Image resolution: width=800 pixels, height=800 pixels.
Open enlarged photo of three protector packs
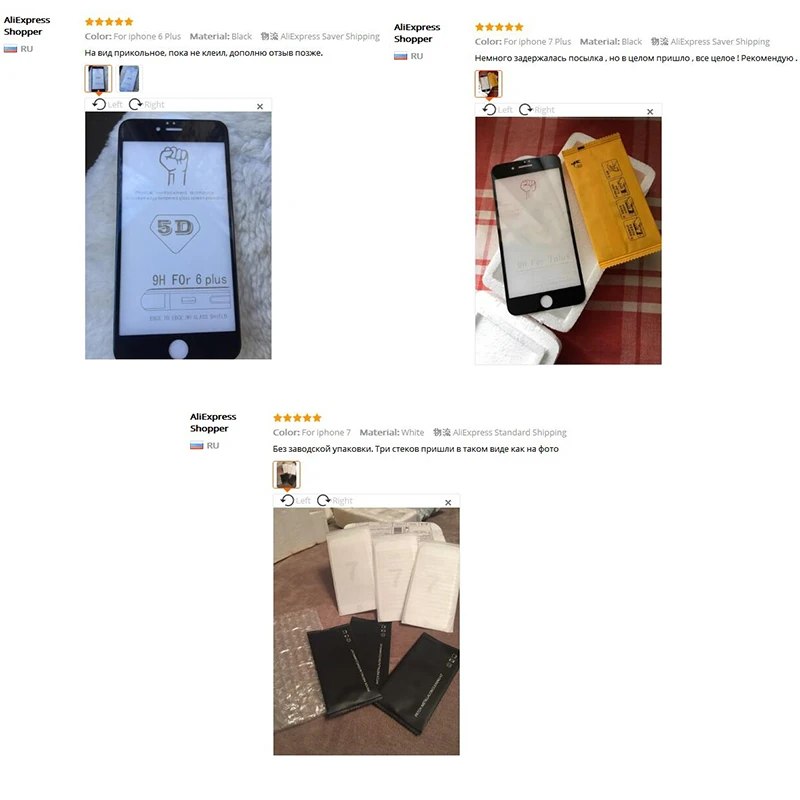[x=366, y=631]
